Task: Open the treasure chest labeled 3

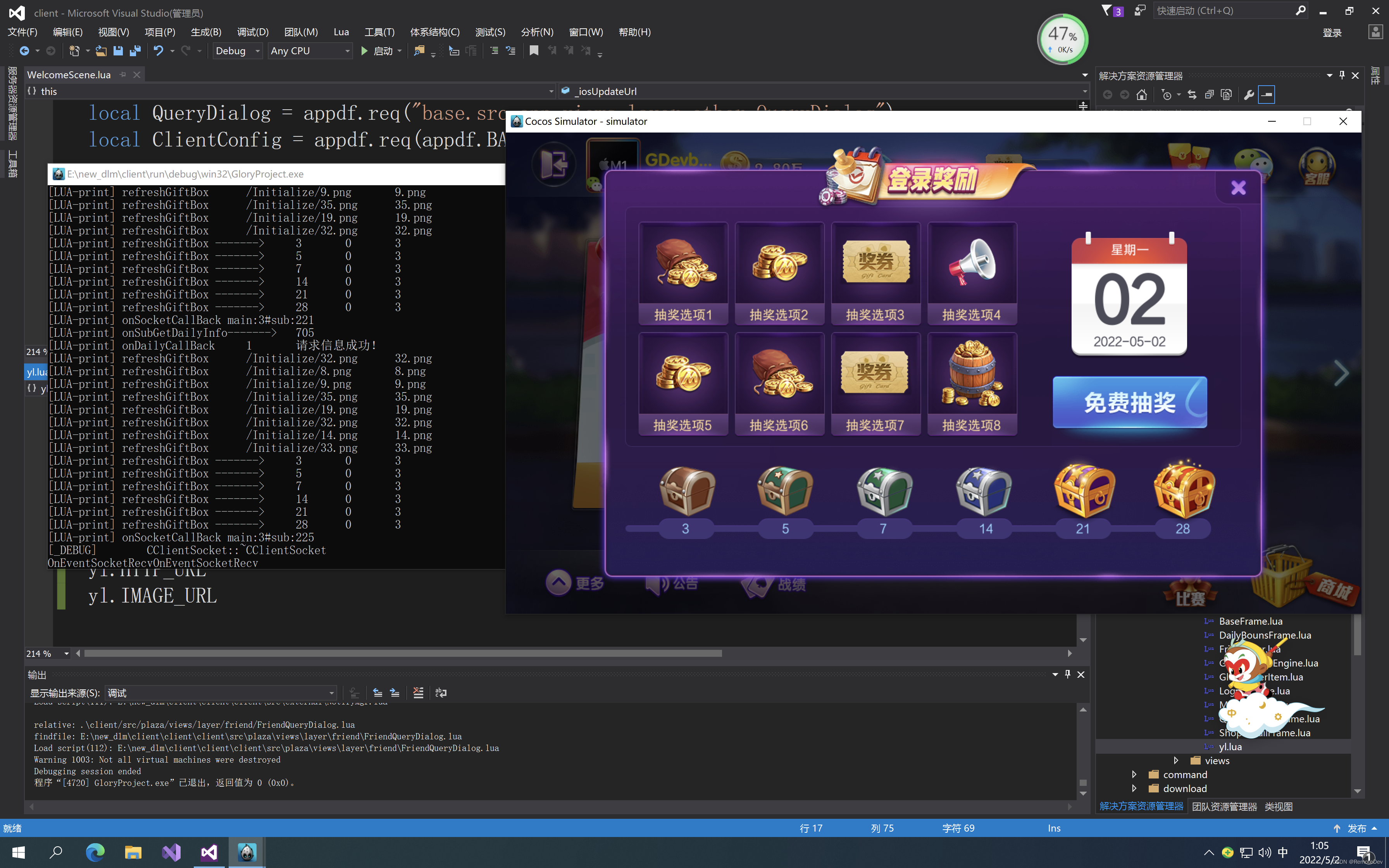Action: [x=686, y=490]
